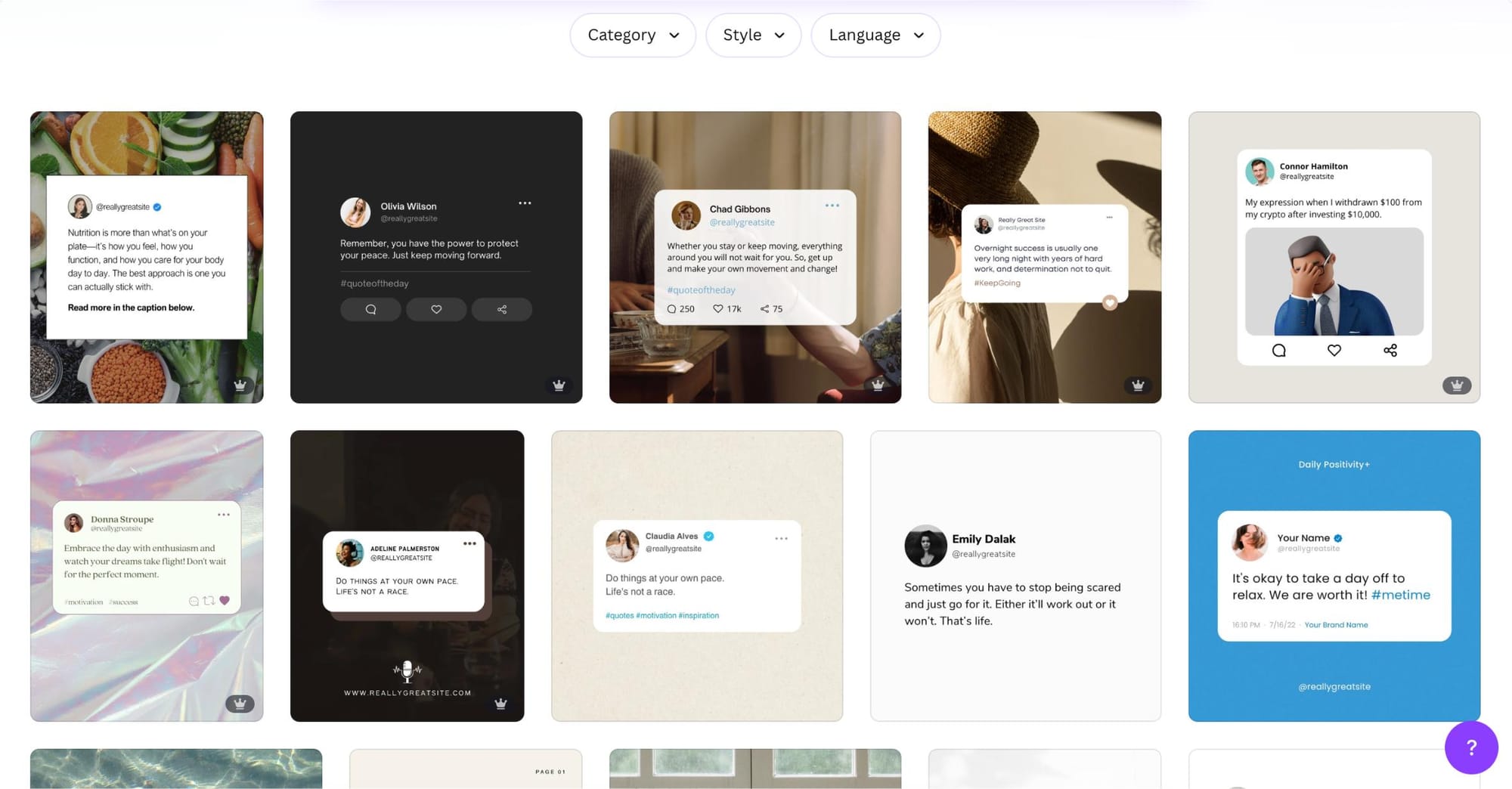Click the heart toggle on Chad Gibbons' post
Viewport: 1512px width, 789px height.
[x=717, y=308]
